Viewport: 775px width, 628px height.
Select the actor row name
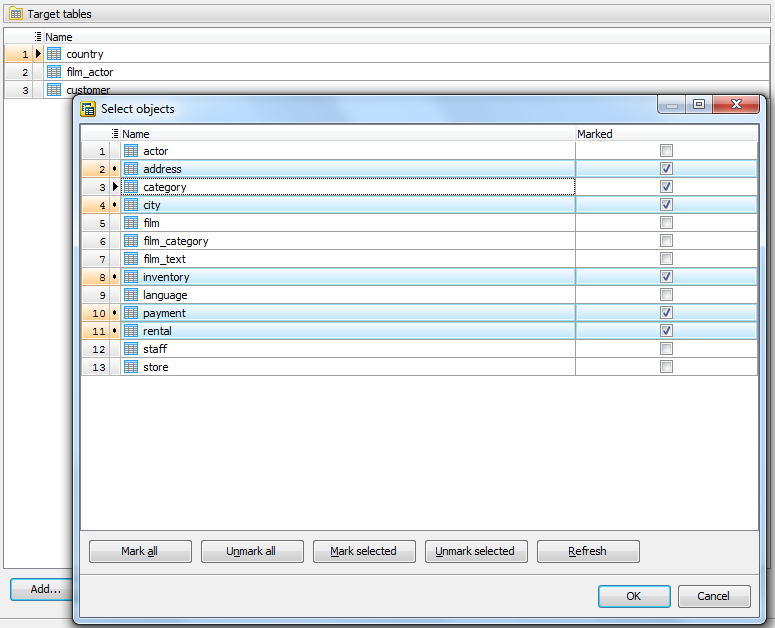[x=155, y=151]
